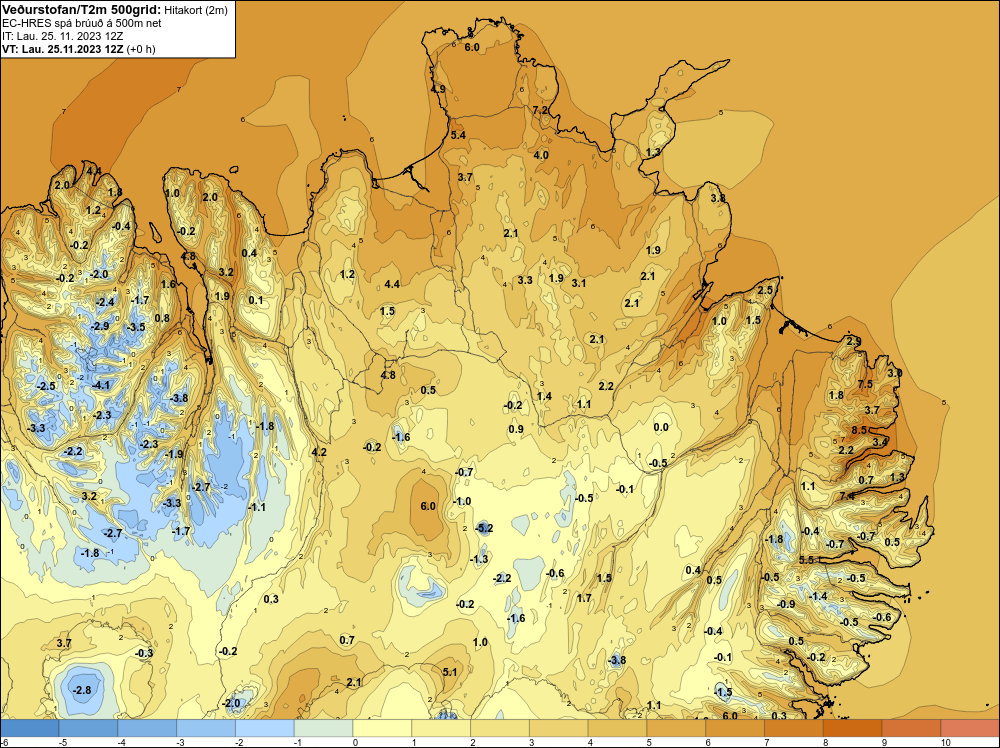Click the legend swatch between -4 and -3
This screenshot has height=748, width=1000.
[147, 728]
